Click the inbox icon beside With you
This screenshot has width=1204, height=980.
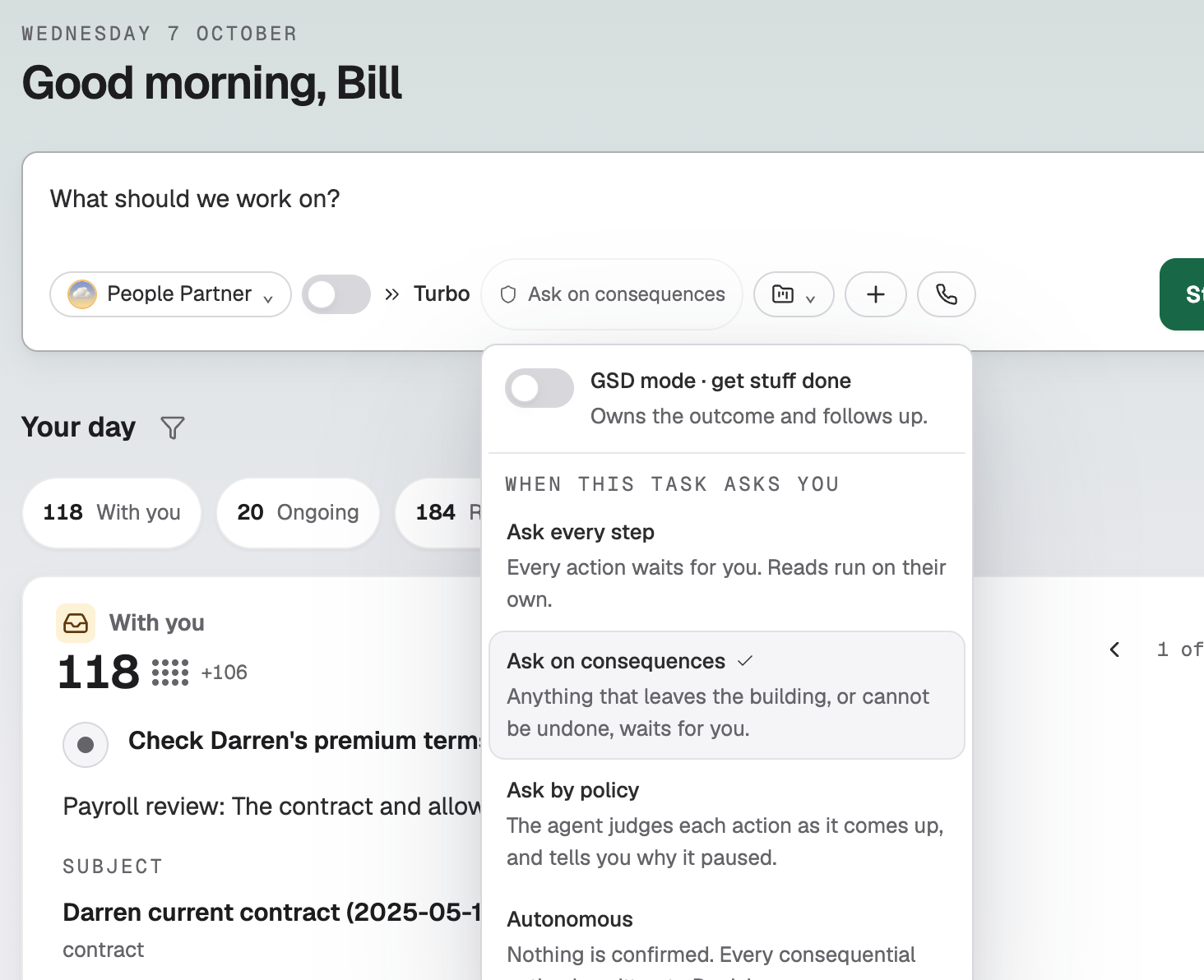pos(76,623)
